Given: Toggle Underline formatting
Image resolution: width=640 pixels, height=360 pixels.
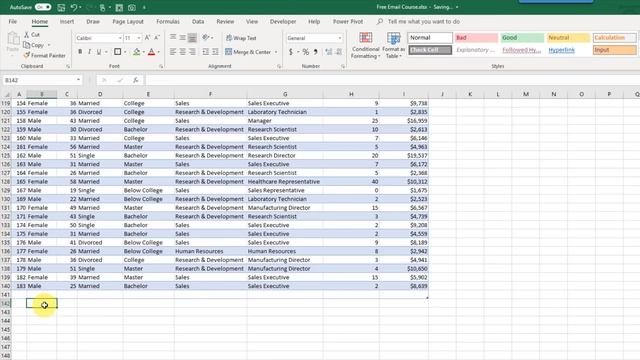Looking at the screenshot, I should 99,52.
